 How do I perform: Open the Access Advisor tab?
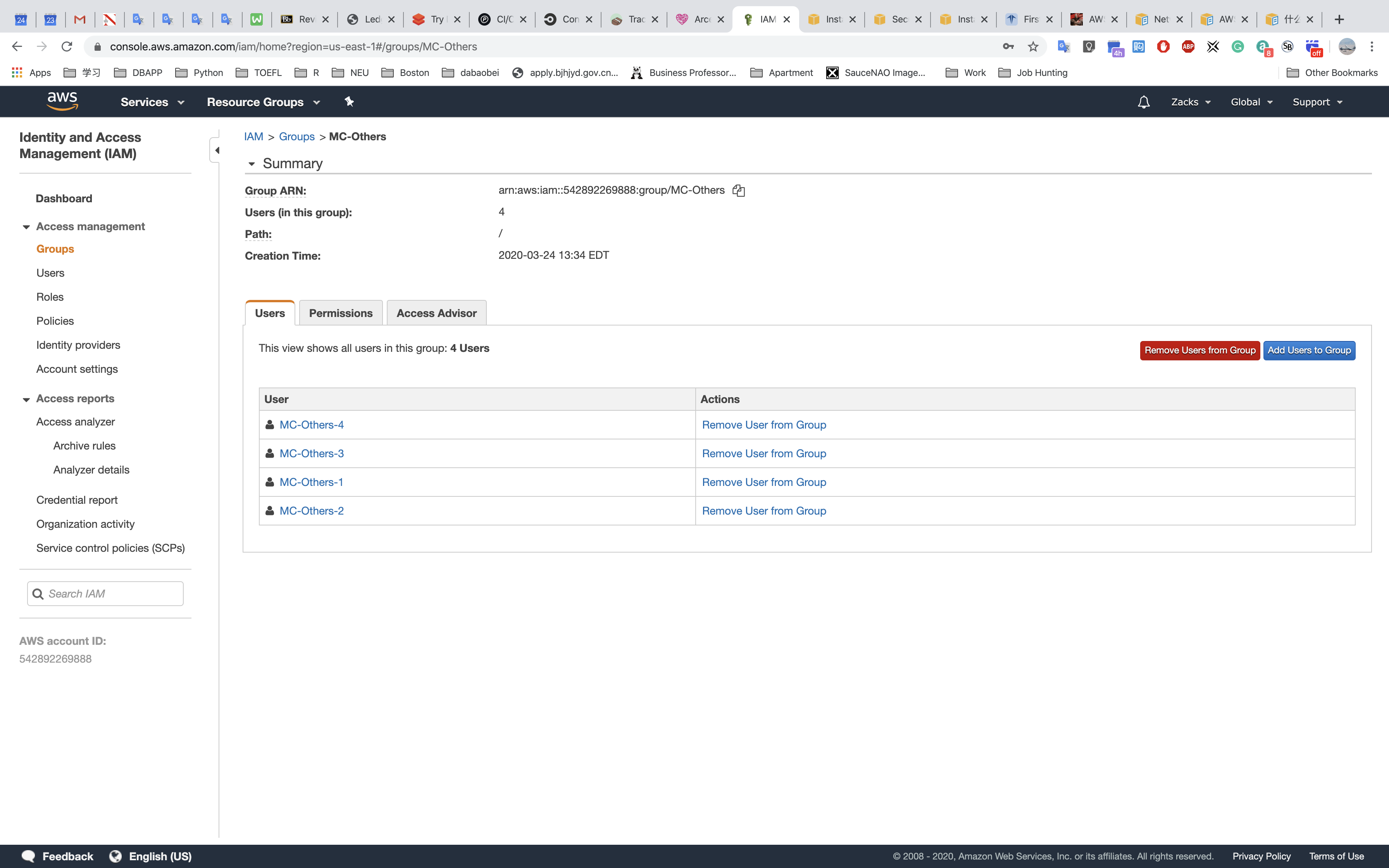tap(436, 313)
